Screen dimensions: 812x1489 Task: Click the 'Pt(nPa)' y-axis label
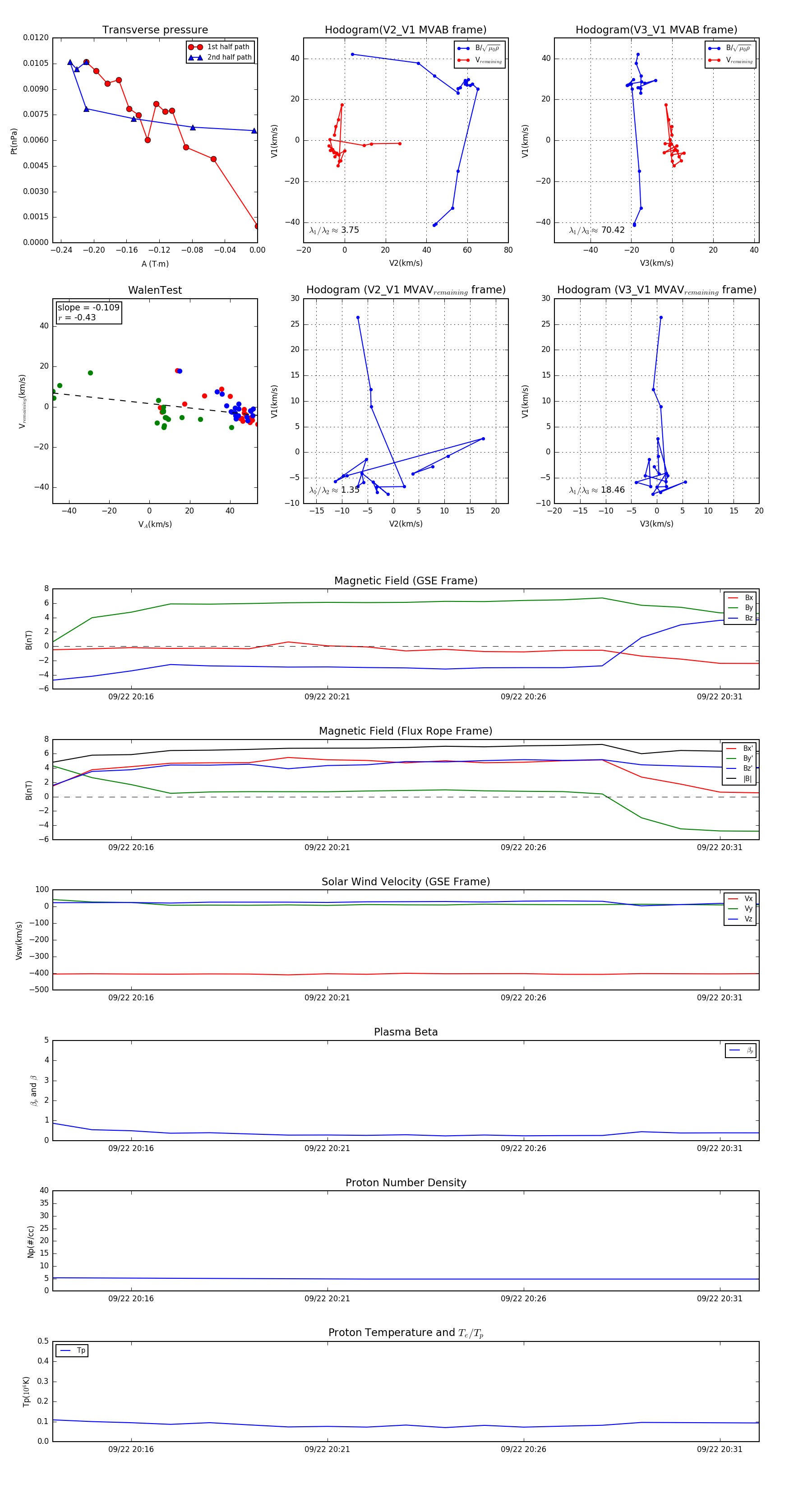[x=14, y=141]
